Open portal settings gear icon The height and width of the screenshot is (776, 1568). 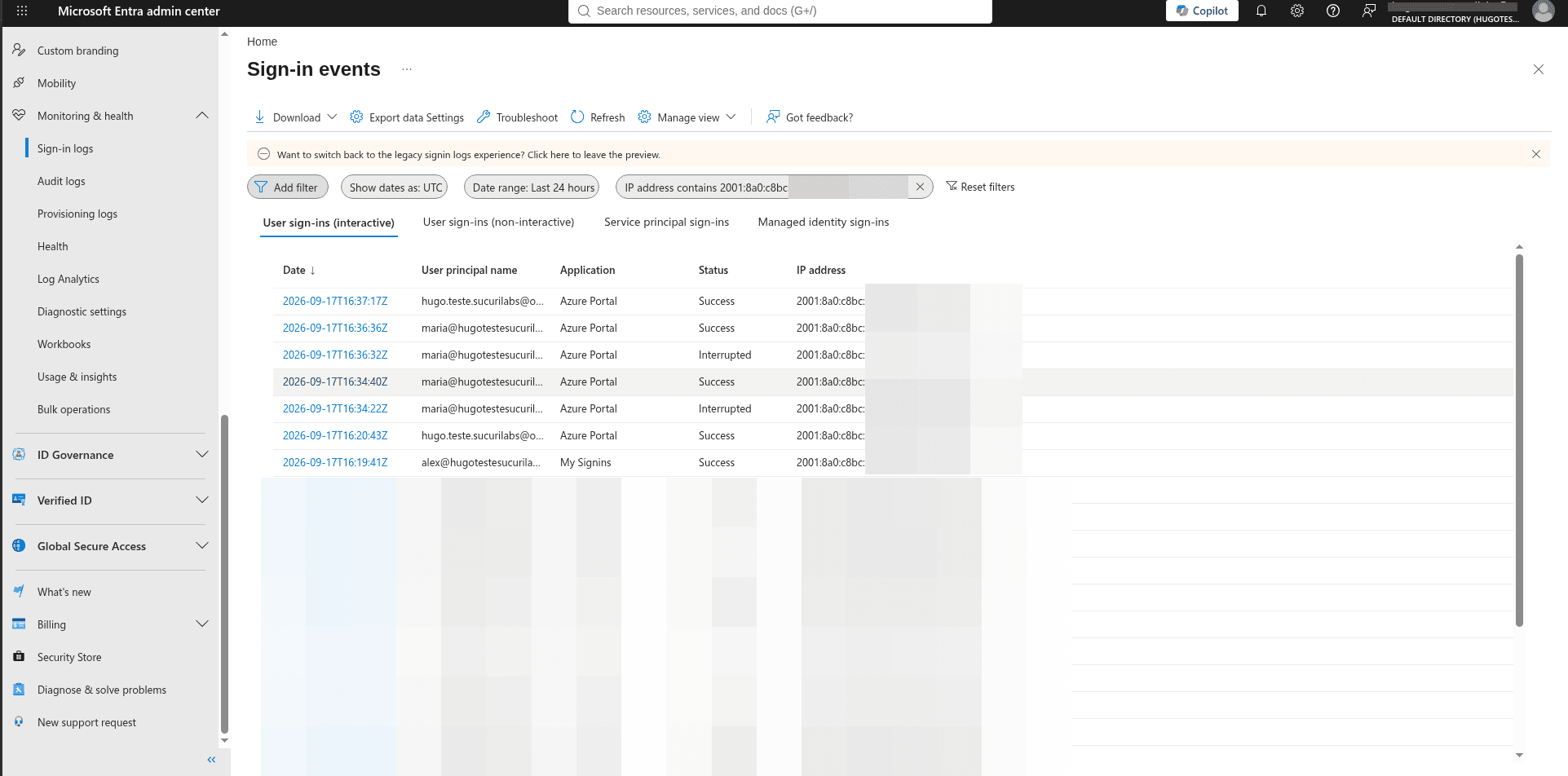point(1297,11)
